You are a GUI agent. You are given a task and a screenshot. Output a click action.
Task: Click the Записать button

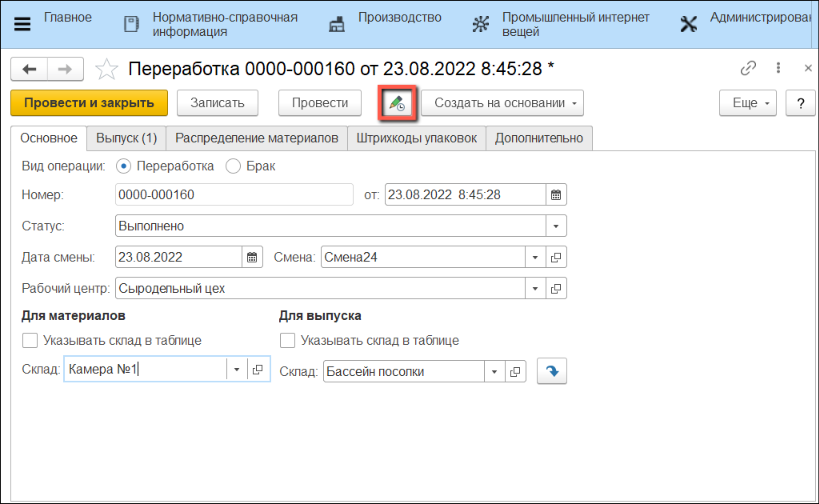click(x=217, y=103)
